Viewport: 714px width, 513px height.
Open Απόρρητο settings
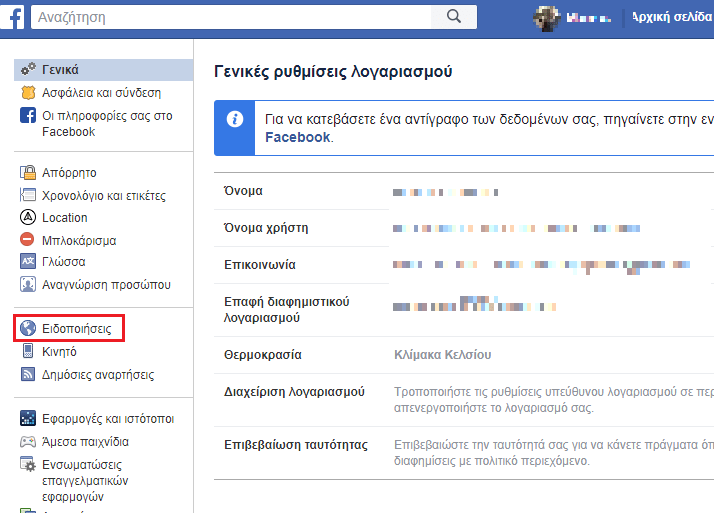click(69, 173)
